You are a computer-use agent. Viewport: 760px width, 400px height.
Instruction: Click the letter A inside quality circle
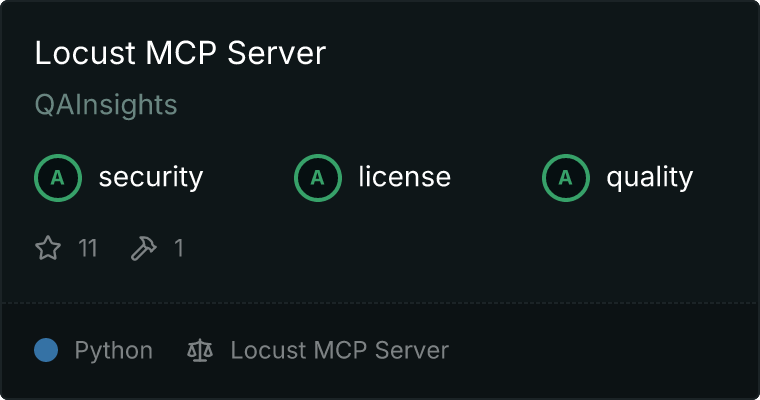click(x=566, y=178)
